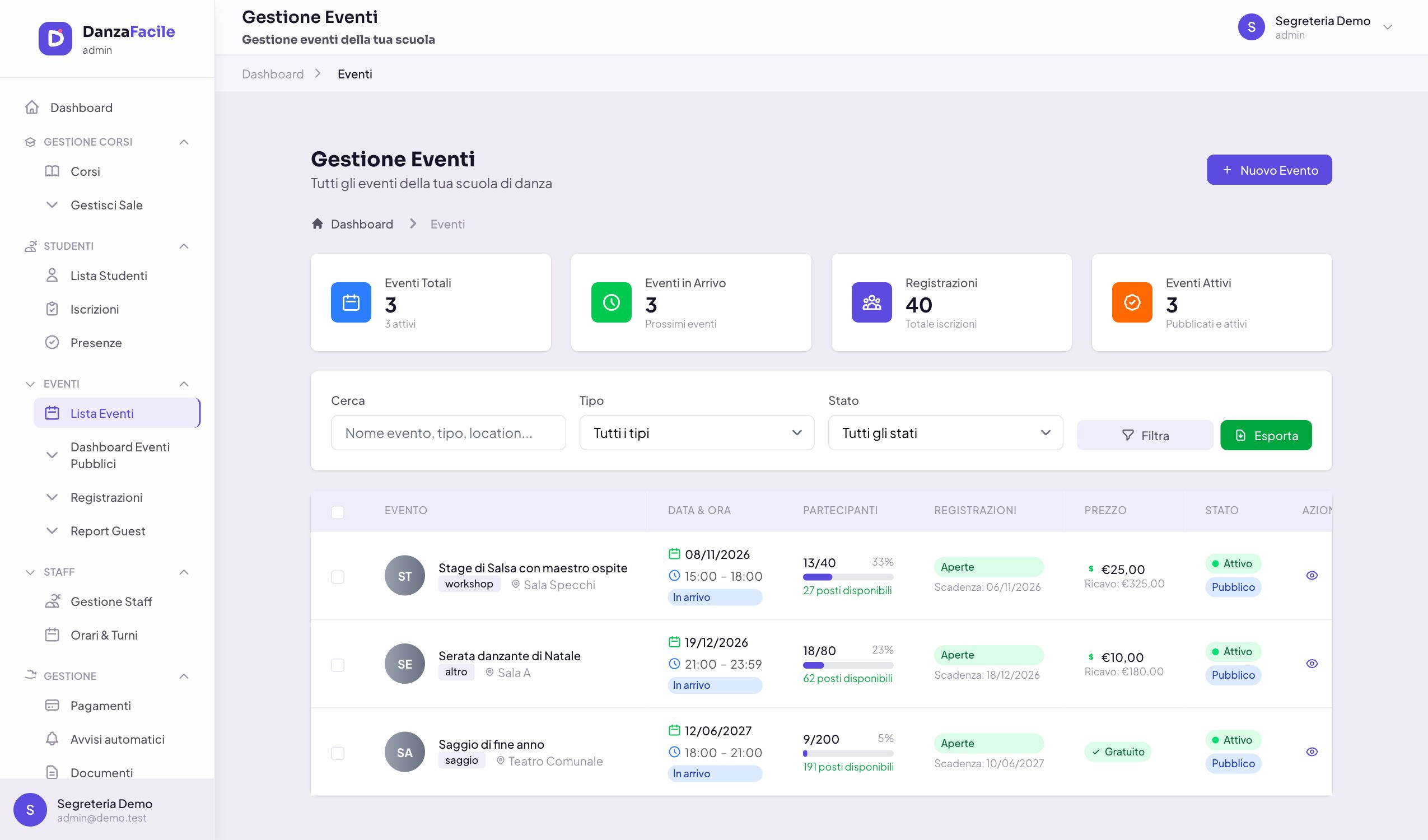
Task: Open the Tipo dropdown 'Tutti i tipi'
Action: point(697,433)
